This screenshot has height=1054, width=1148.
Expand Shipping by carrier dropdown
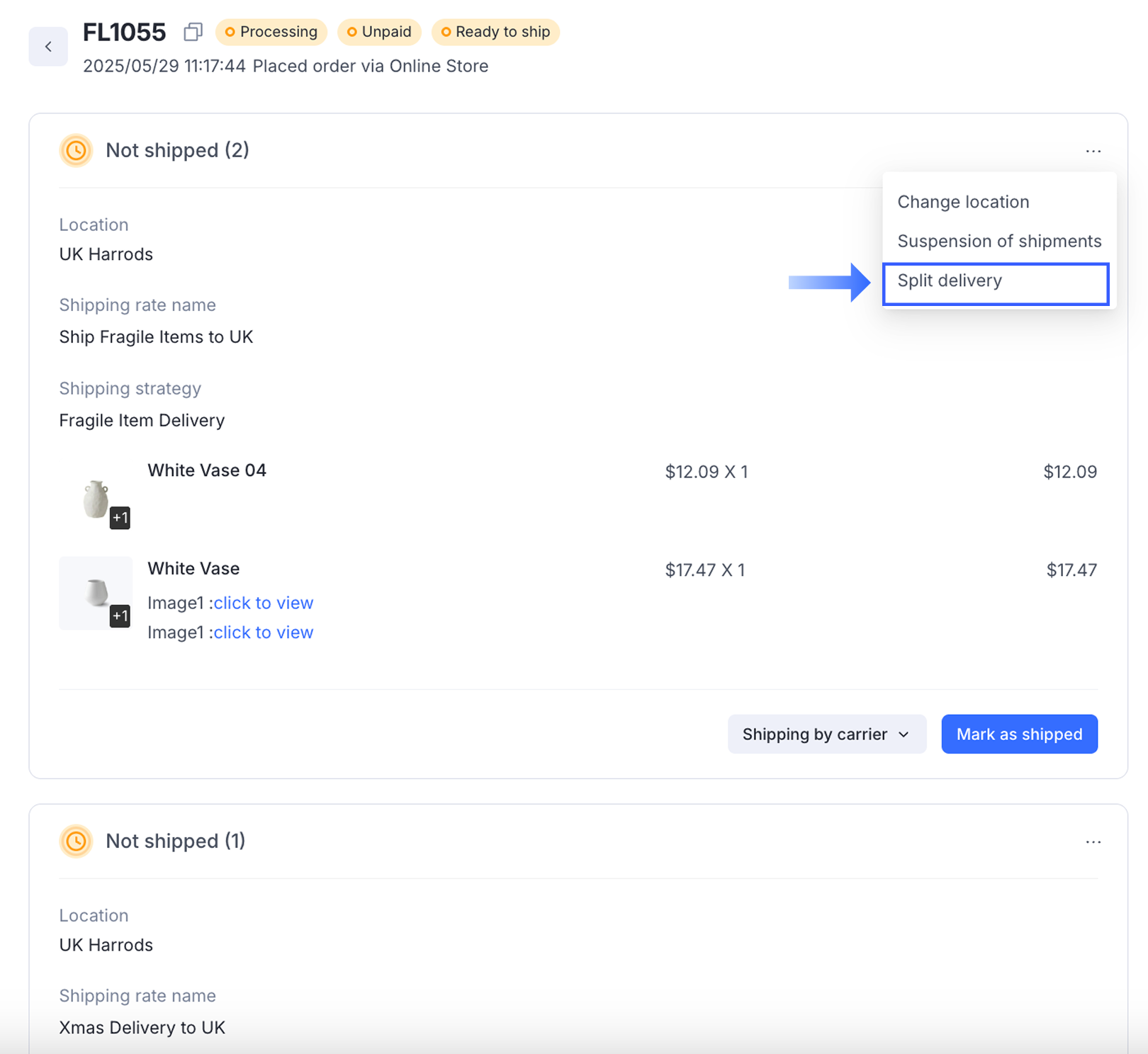(826, 734)
